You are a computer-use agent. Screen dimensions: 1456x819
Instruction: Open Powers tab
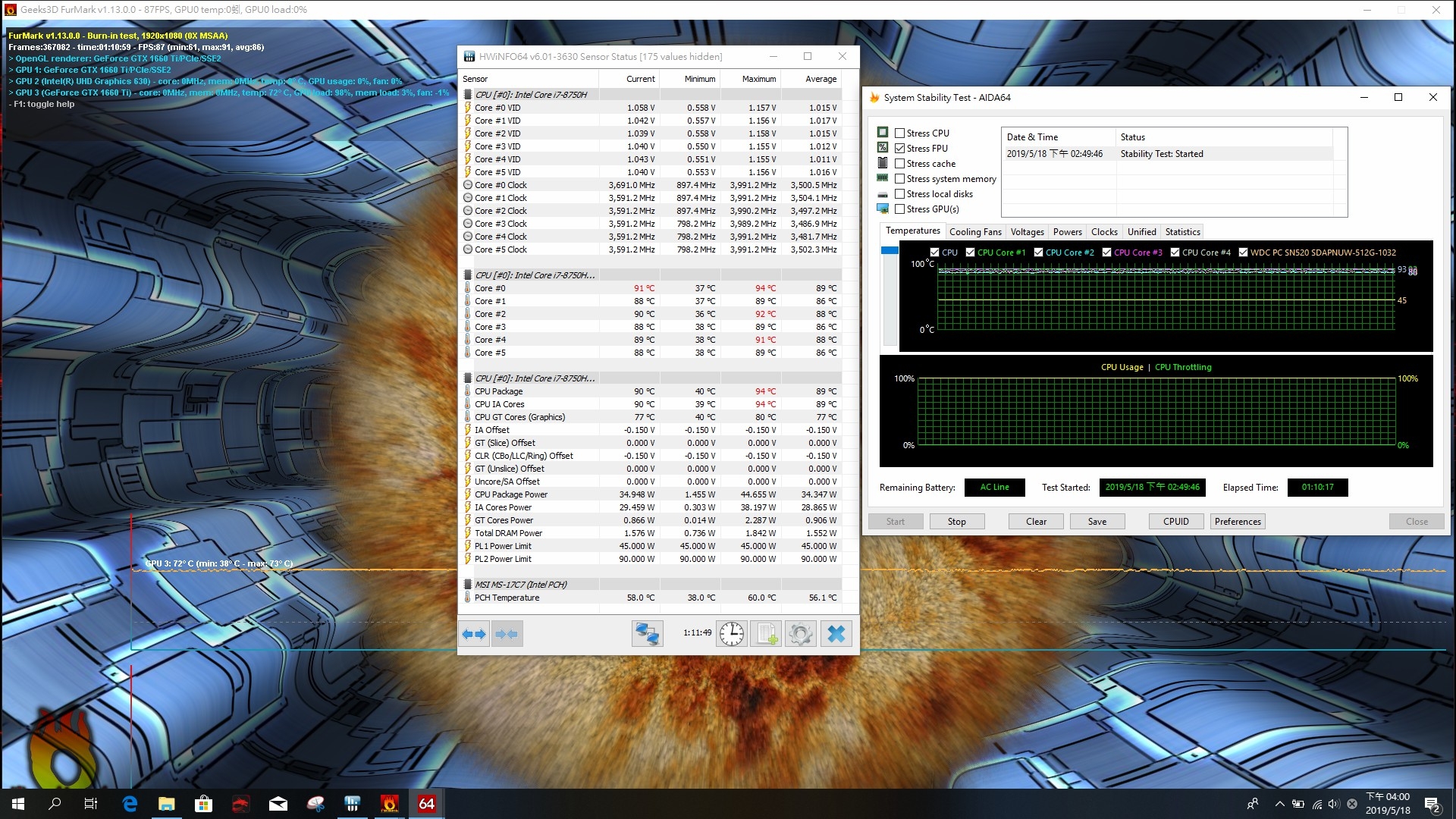tap(1067, 232)
